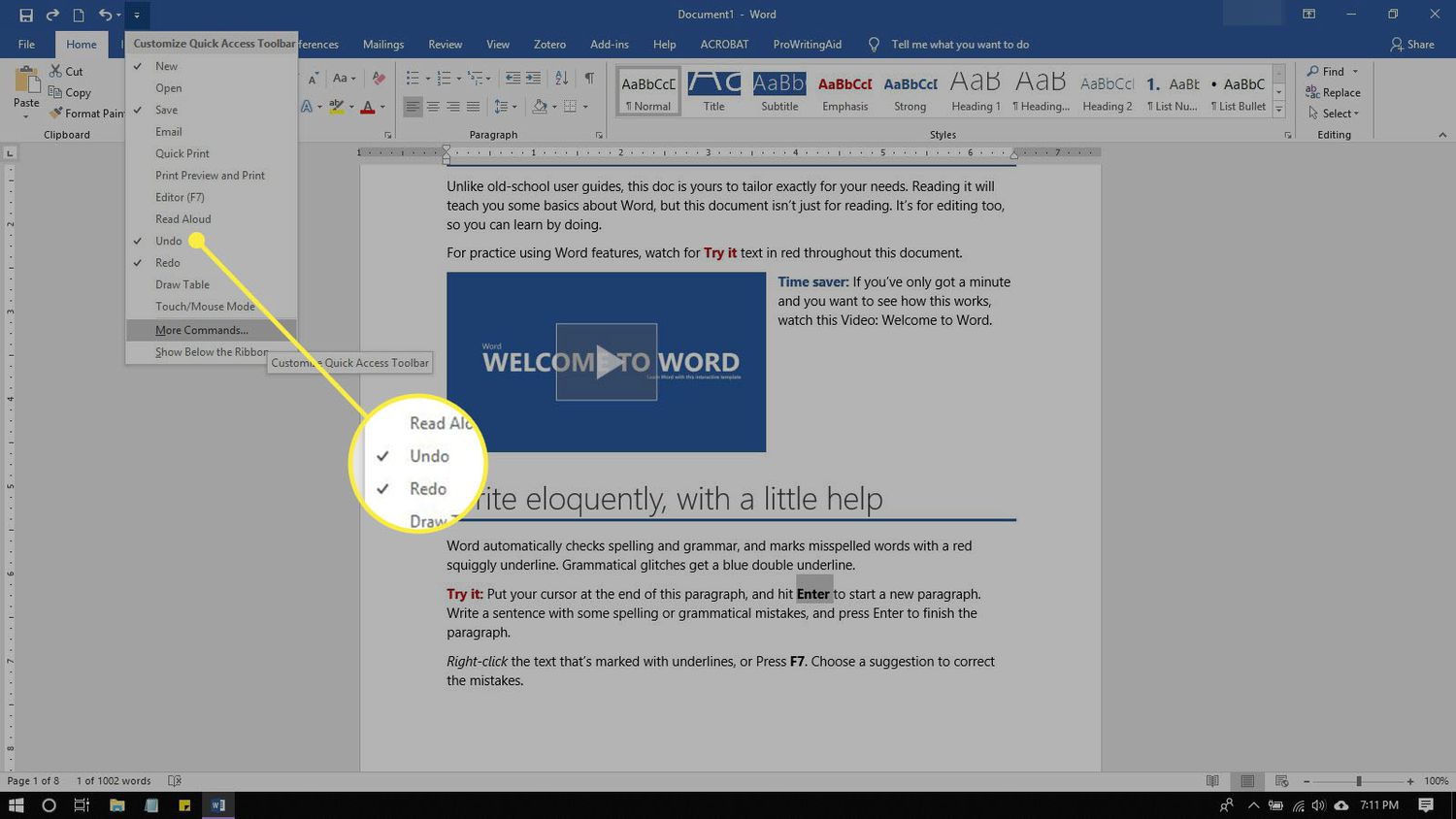The height and width of the screenshot is (819, 1456).
Task: Click the Undo arrow icon in title bar
Action: pos(105,15)
